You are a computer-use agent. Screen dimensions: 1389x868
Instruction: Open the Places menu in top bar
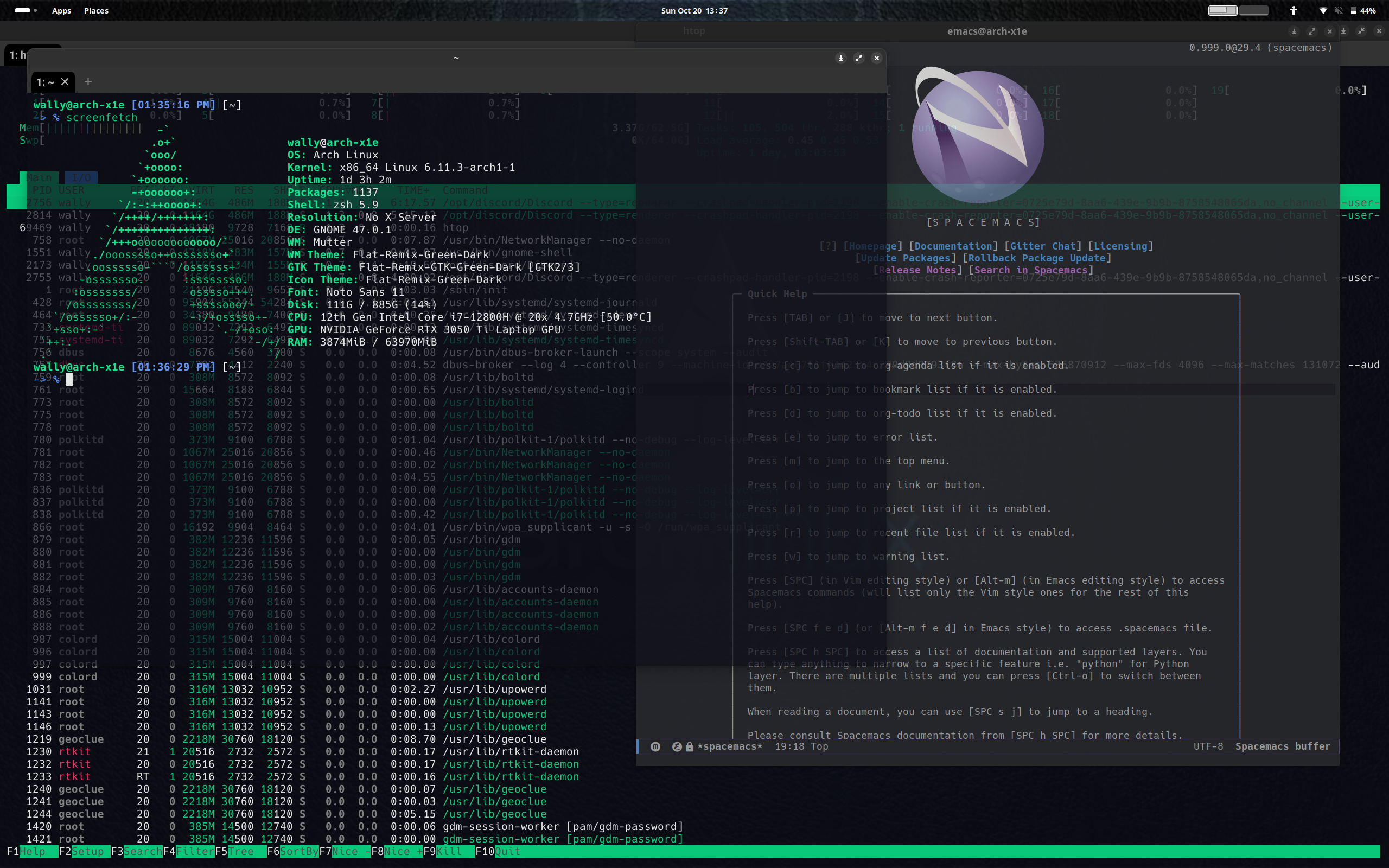[x=96, y=10]
